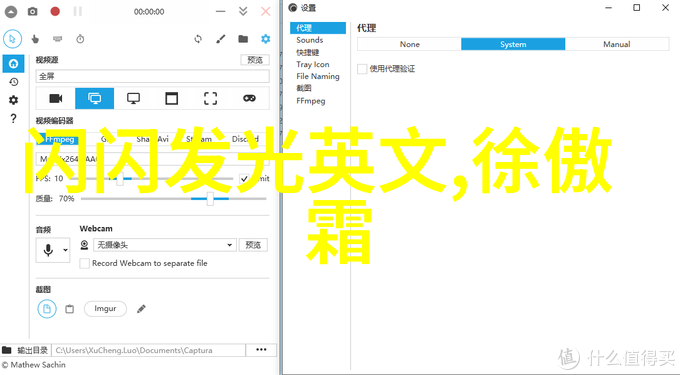Select the window source icon
The image size is (680, 375).
(172, 98)
